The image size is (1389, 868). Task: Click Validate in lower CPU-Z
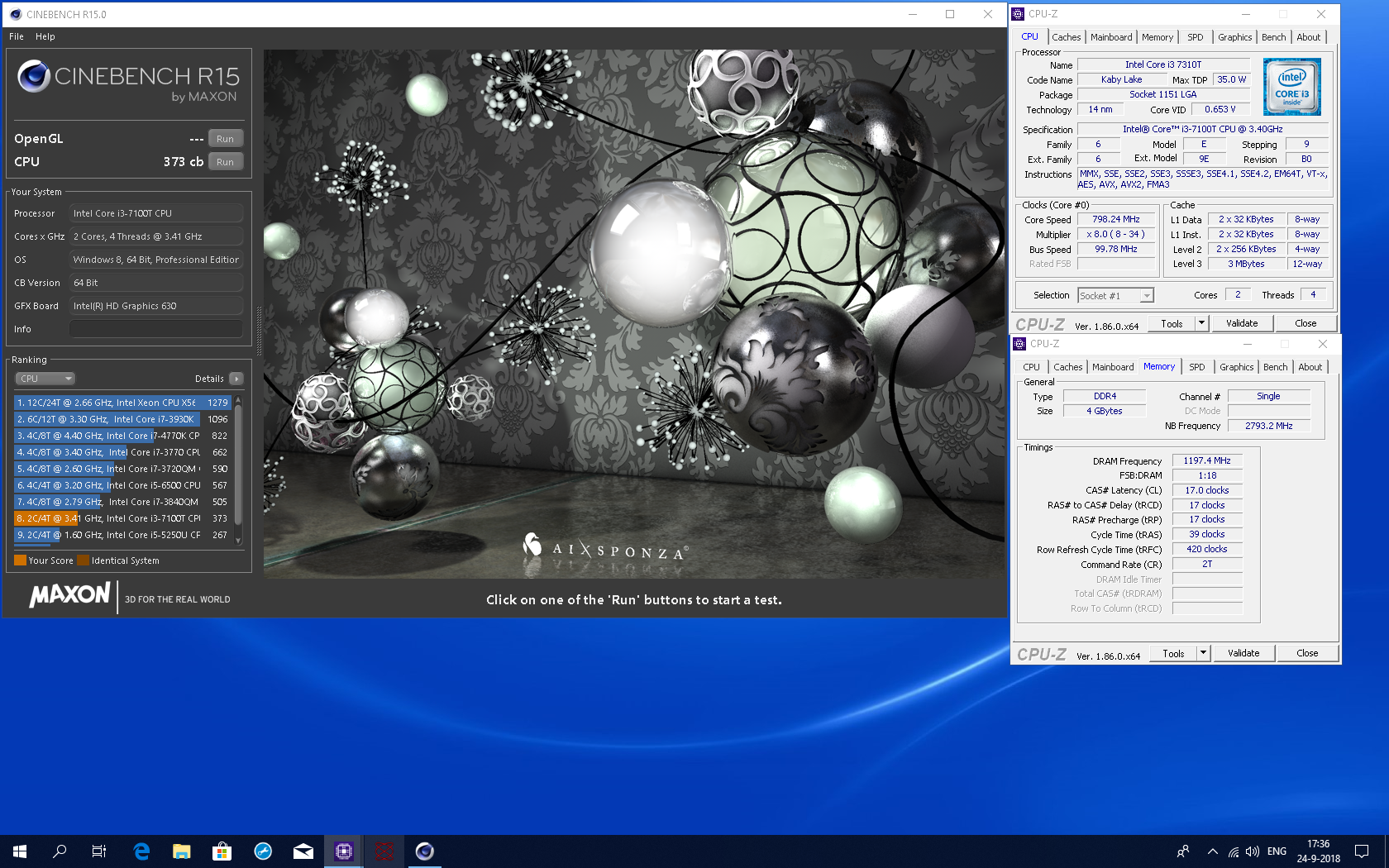[x=1243, y=653]
